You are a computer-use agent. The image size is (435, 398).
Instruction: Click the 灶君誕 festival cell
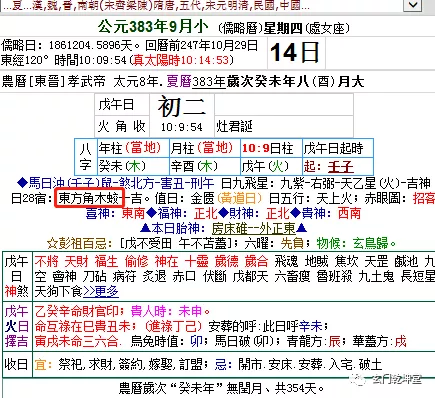click(x=283, y=127)
